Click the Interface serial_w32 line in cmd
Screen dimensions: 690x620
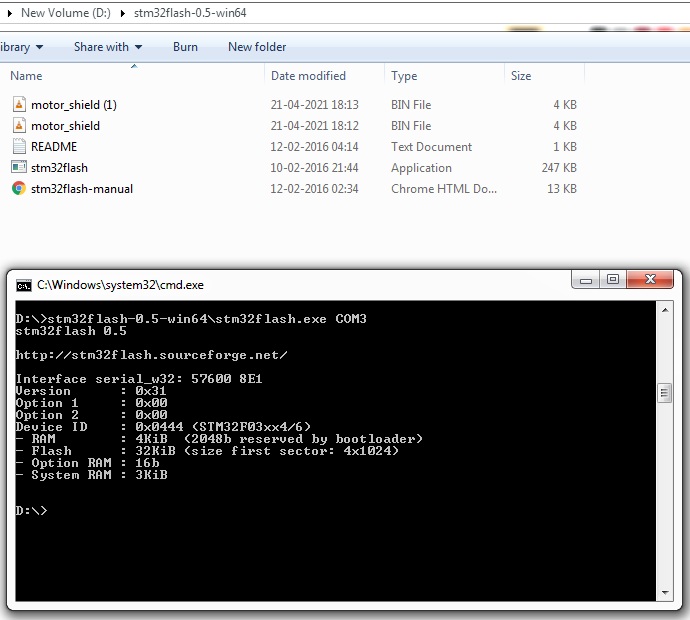[139, 379]
